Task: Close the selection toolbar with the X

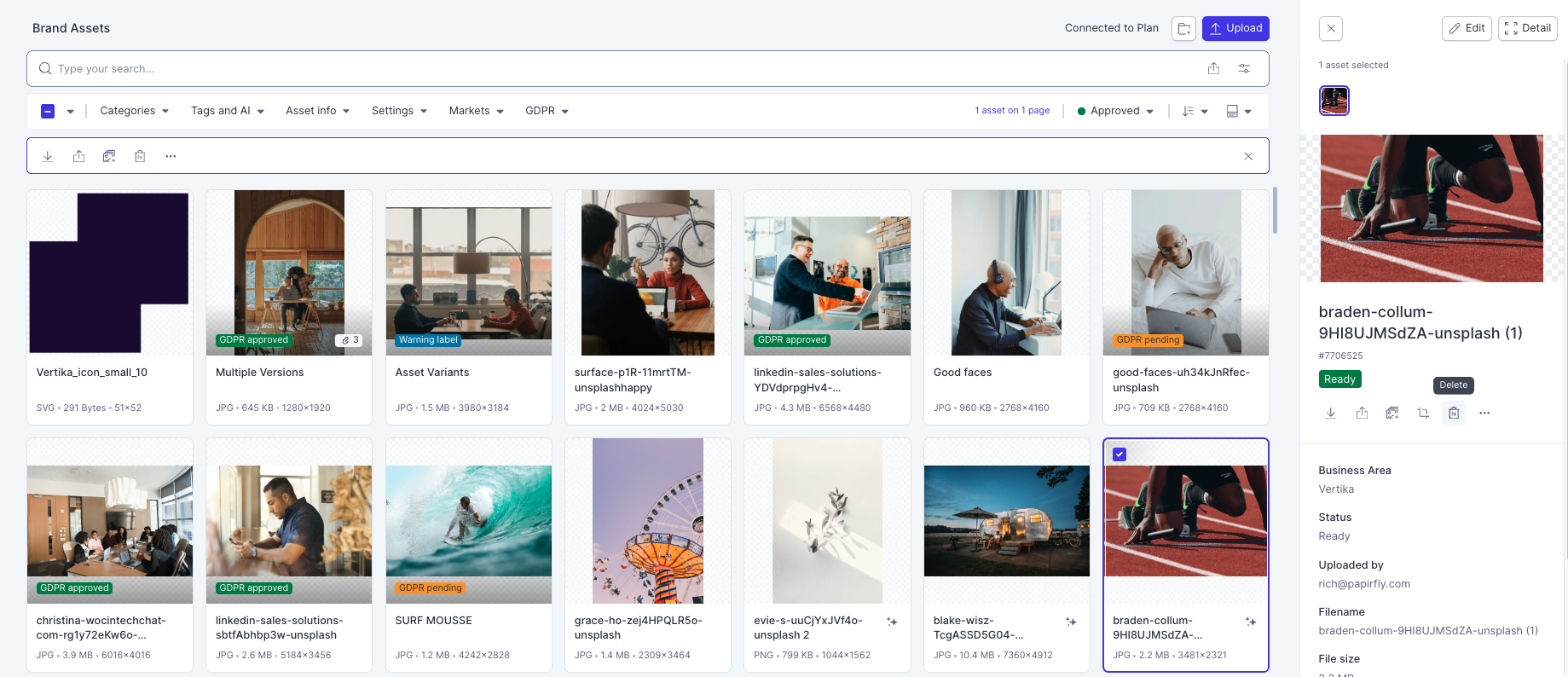Action: coord(1248,156)
